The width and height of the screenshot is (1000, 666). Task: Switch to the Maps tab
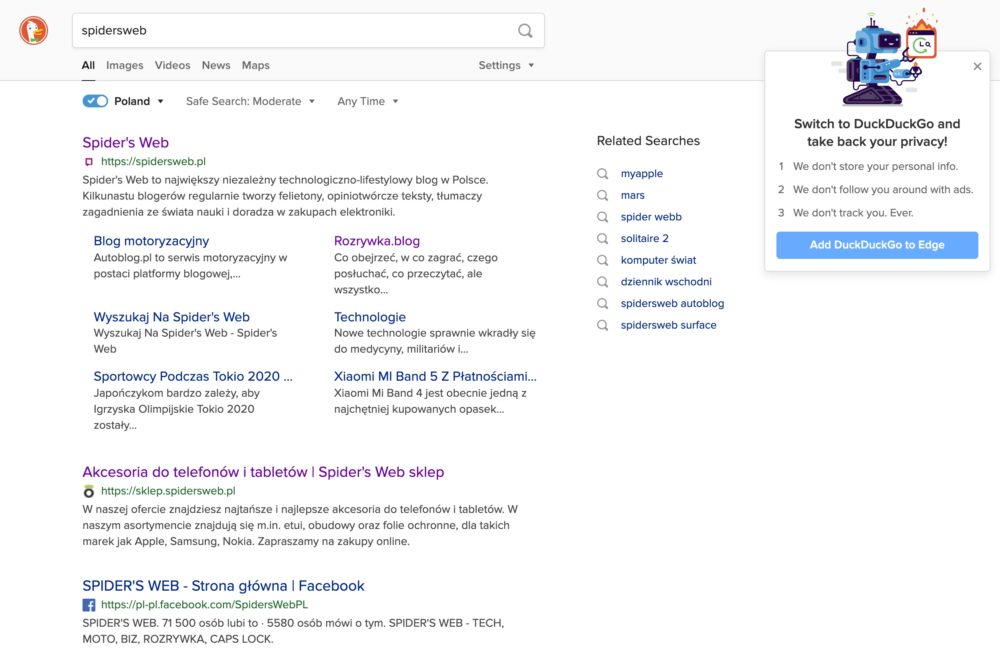pos(255,65)
